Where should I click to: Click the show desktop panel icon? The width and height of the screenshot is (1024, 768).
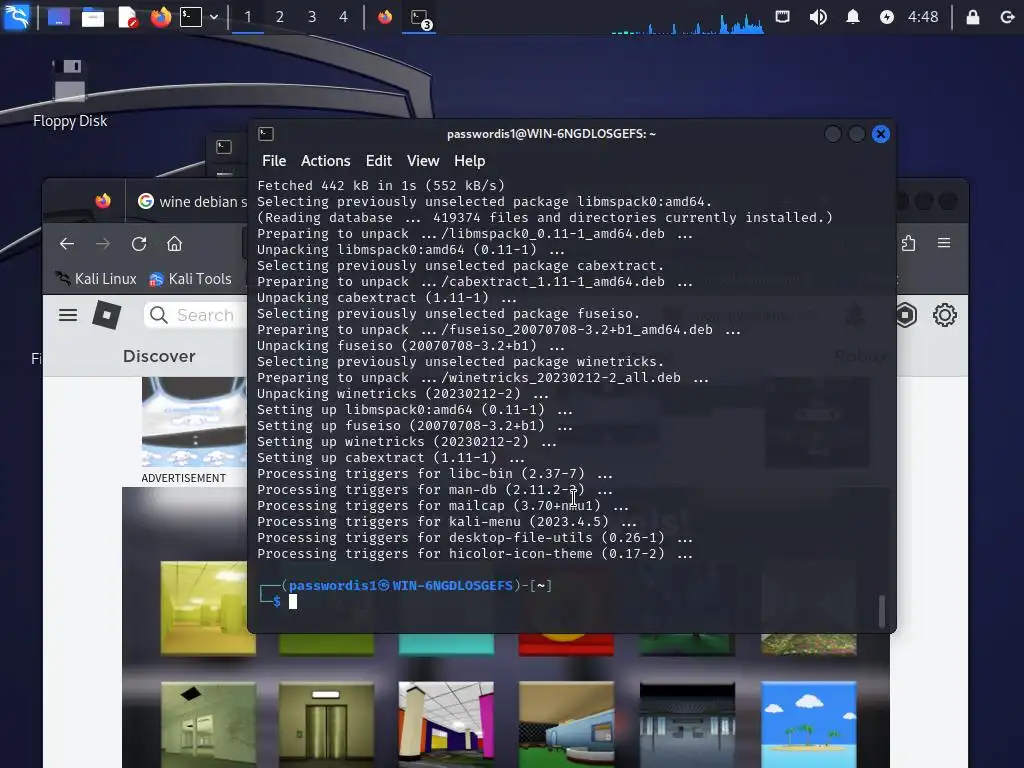click(58, 17)
